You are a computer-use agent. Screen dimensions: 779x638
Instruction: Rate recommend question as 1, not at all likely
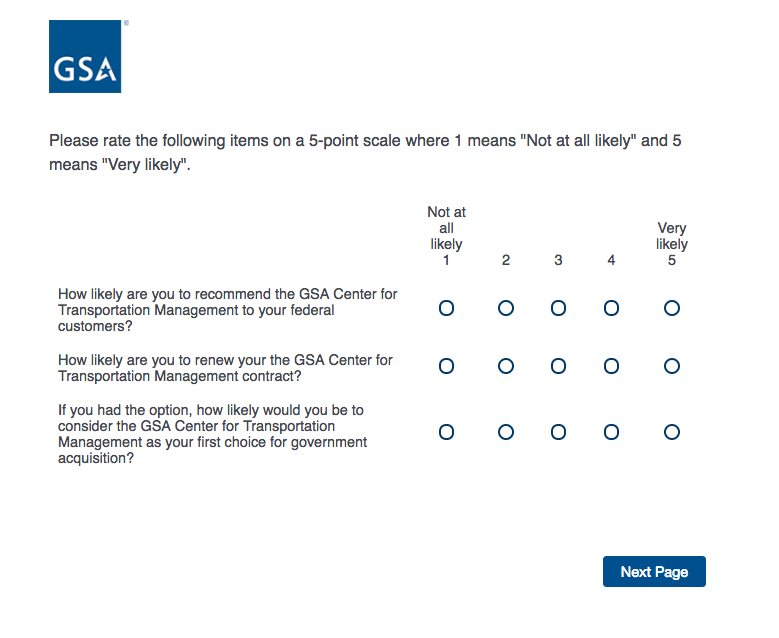tap(446, 308)
